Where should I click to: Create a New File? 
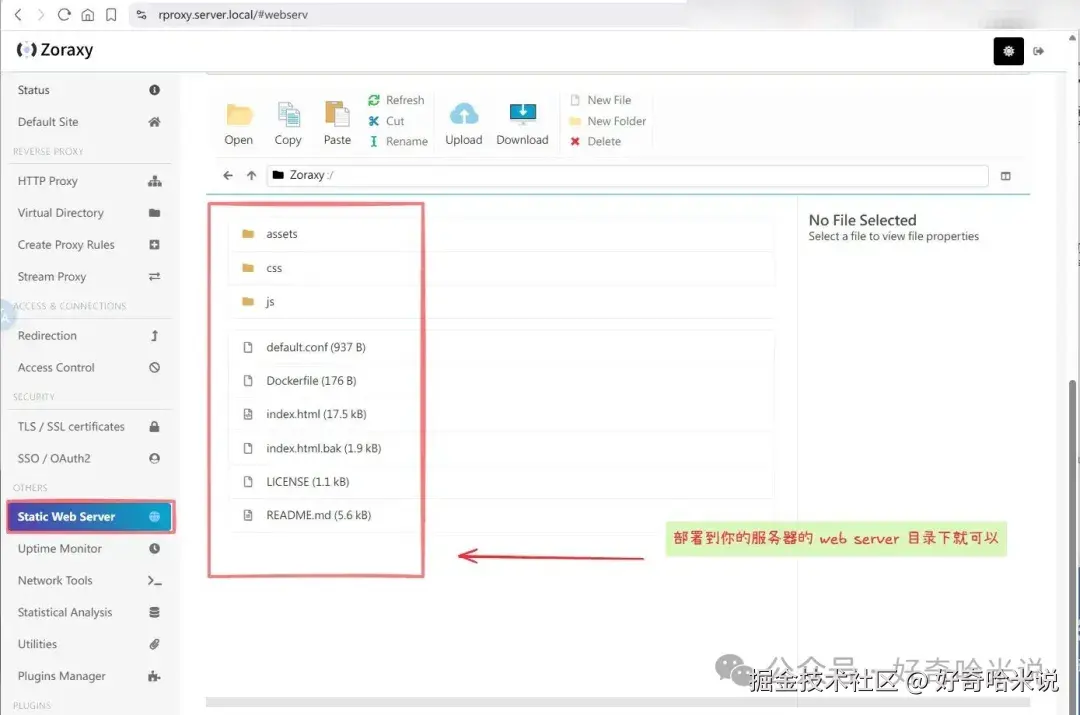pos(600,100)
